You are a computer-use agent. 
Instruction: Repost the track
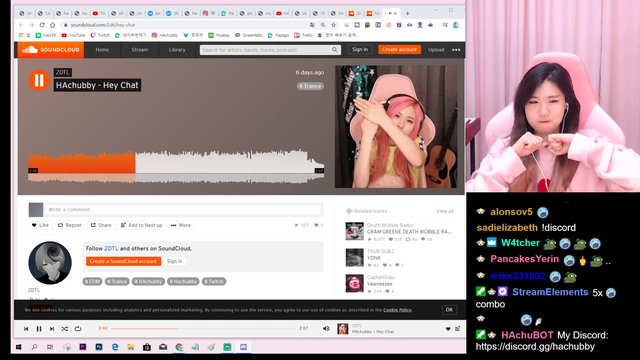pyautogui.click(x=69, y=225)
